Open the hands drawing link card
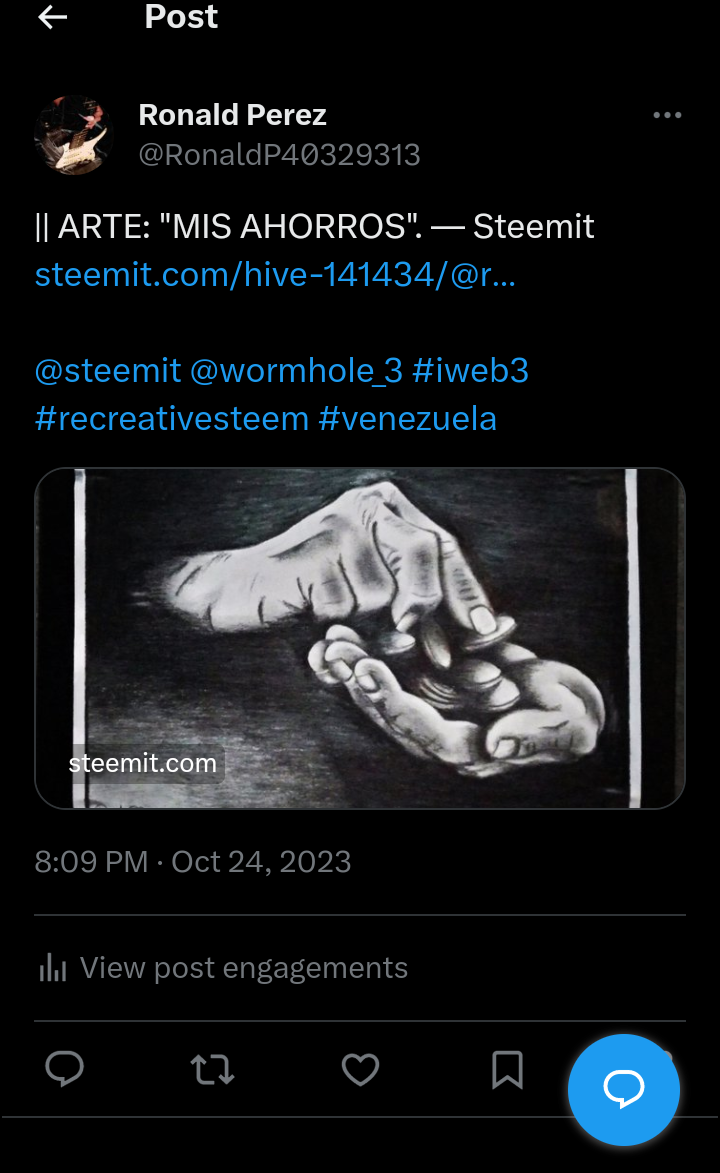720x1173 pixels. 360,638
